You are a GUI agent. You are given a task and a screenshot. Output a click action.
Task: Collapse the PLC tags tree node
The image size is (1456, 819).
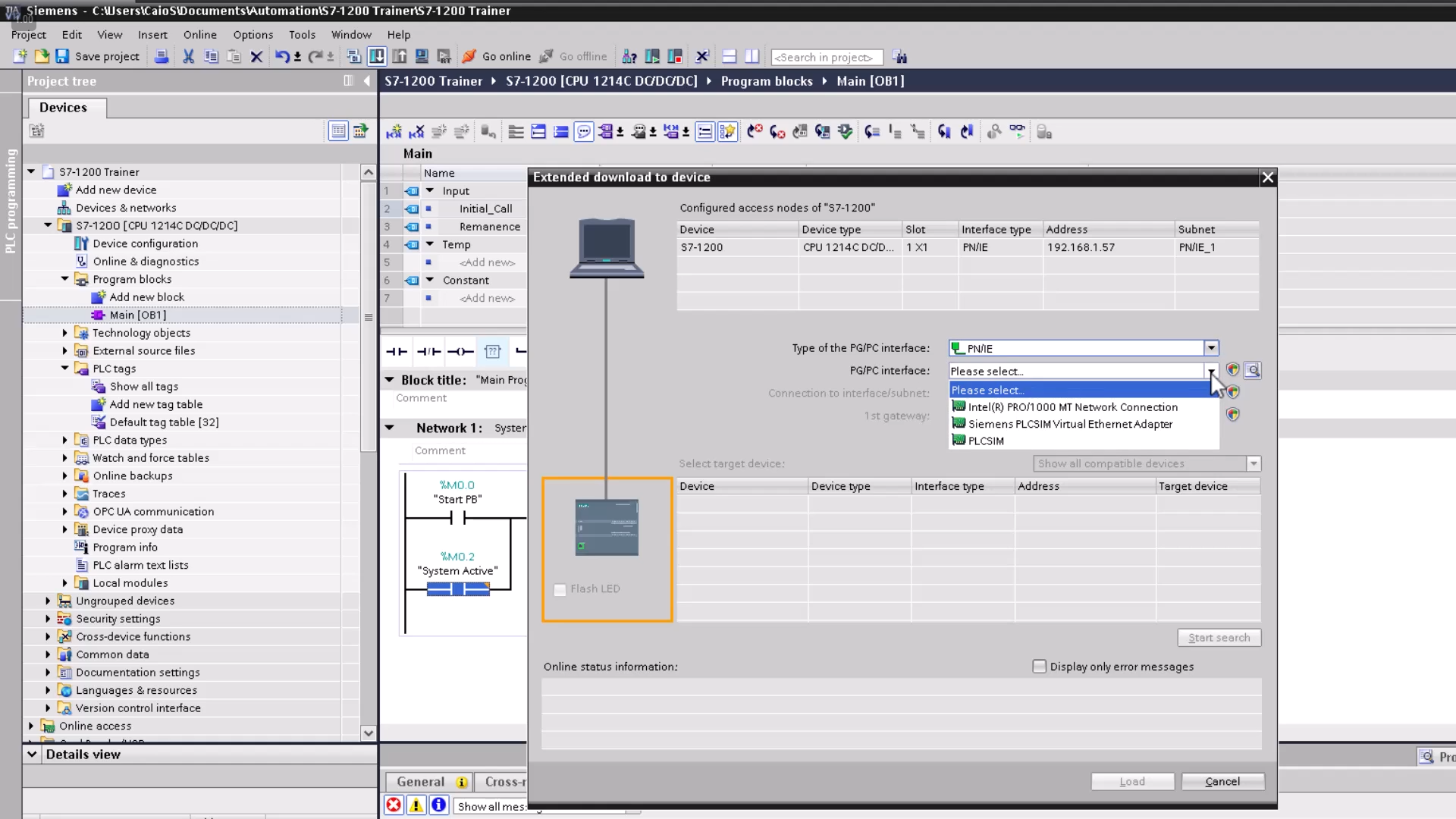point(64,369)
